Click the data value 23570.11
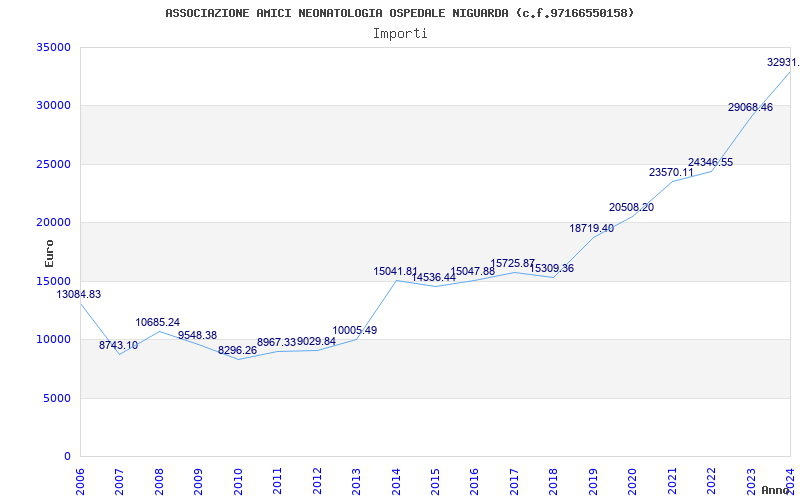The image size is (800, 500). tap(671, 172)
